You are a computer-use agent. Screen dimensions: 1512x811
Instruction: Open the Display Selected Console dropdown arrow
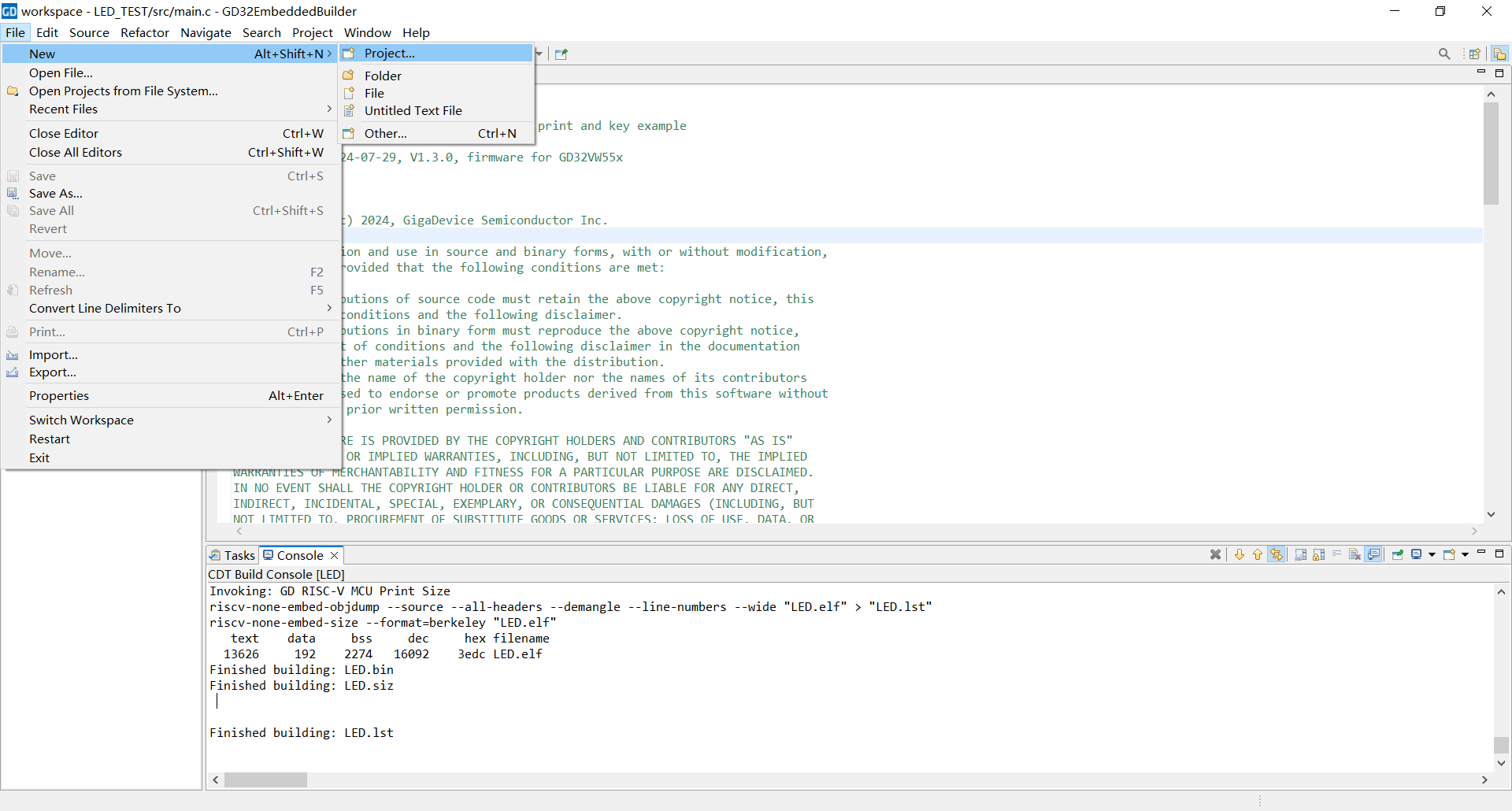pos(1432,555)
